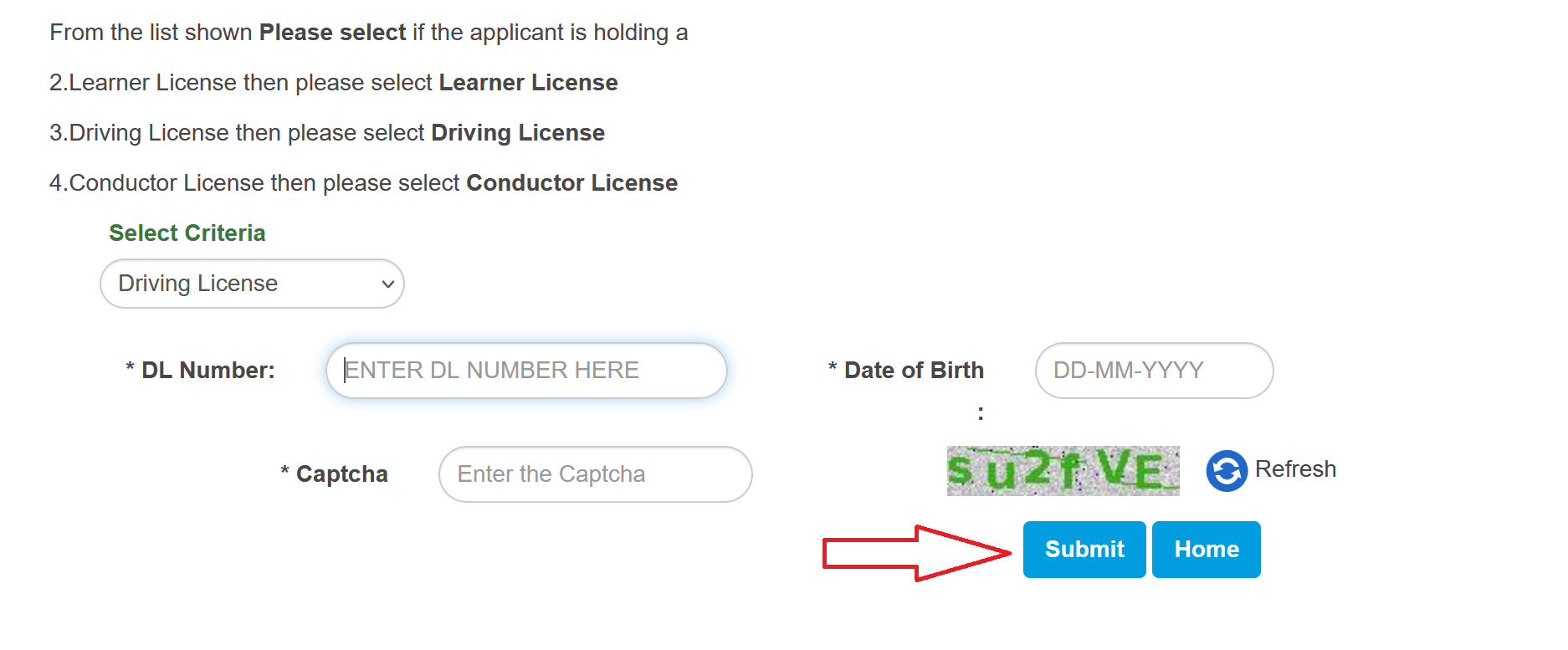Click the captcha image showing su2fVE
The height and width of the screenshot is (650, 1568).
point(1061,470)
